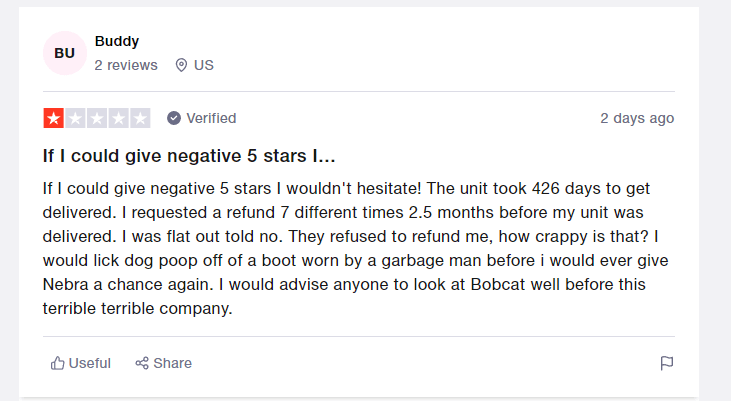
Task: Click the fourth grey rating star
Action: pos(118,118)
